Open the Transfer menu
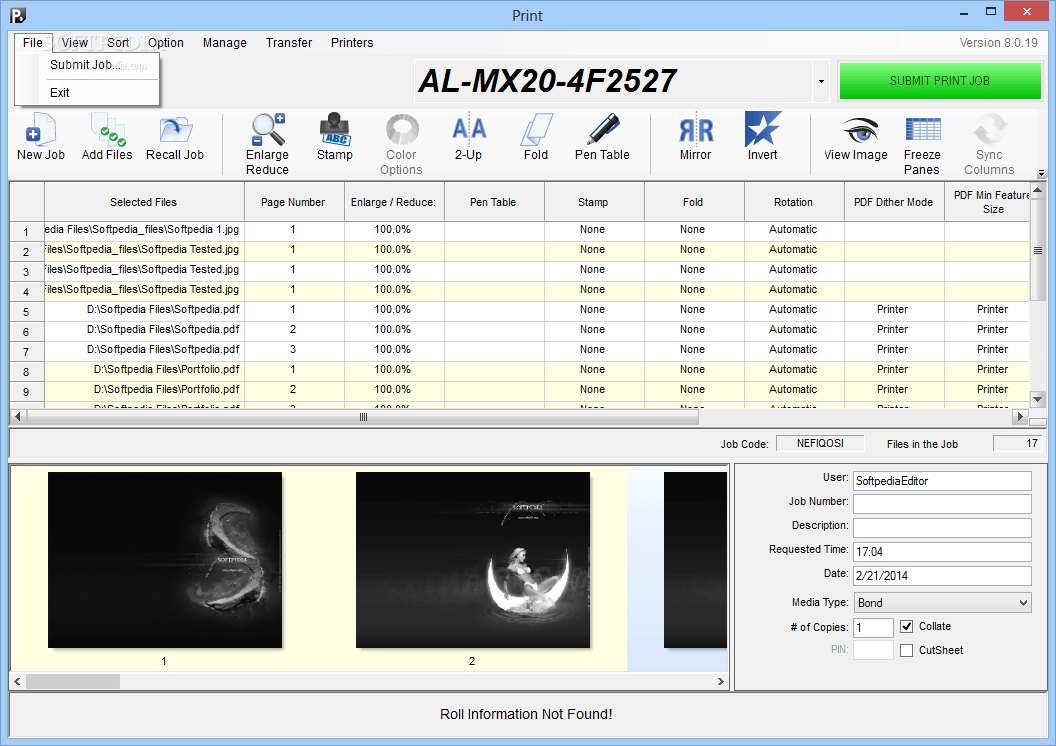The image size is (1056, 746). tap(289, 42)
